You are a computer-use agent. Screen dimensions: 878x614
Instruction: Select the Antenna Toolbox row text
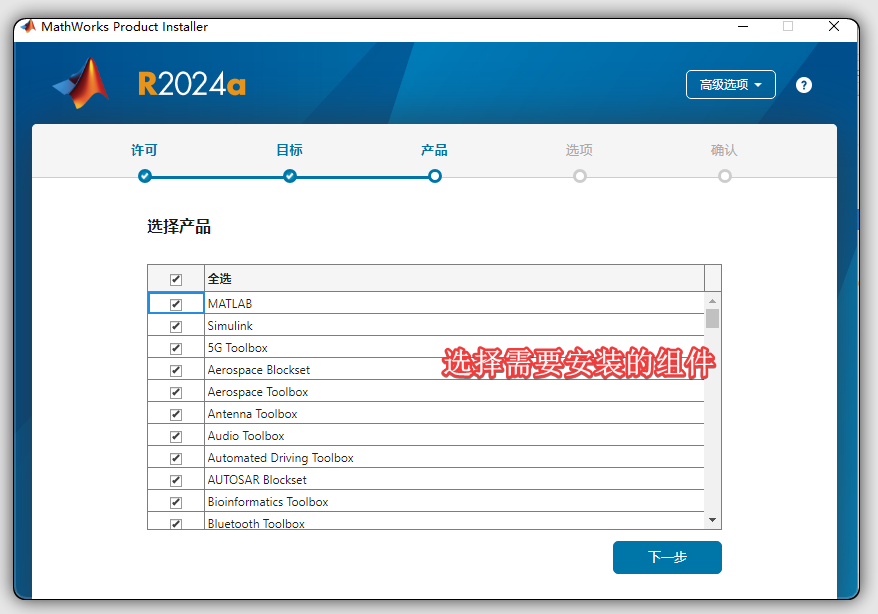(x=253, y=414)
